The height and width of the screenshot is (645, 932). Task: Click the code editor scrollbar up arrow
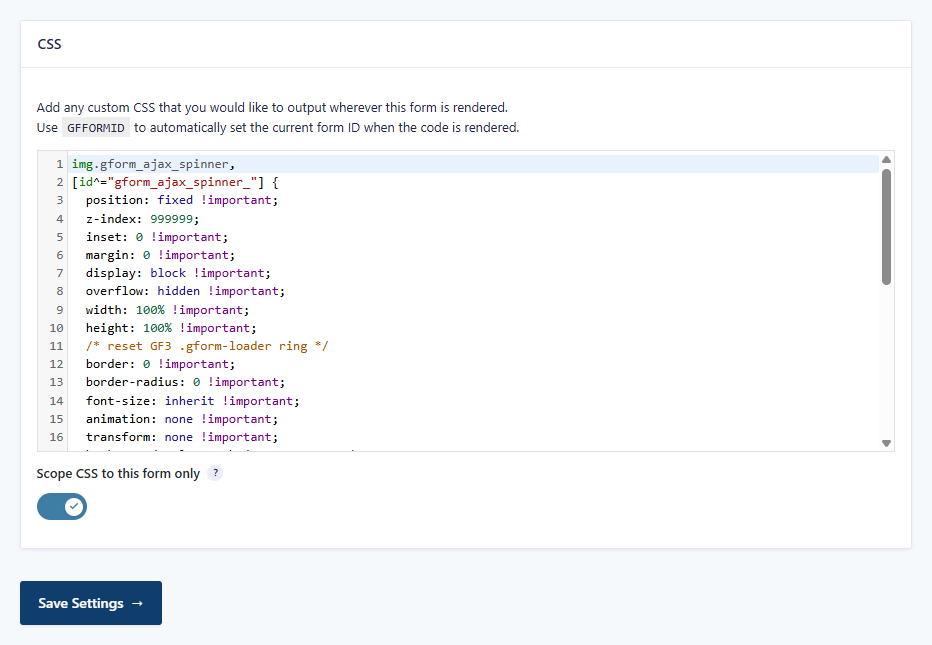(886, 159)
